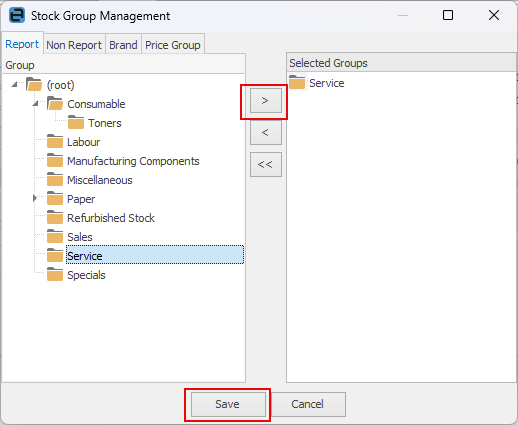Viewport: 518px width, 425px height.
Task: Click the Sales folder icon
Action: pyautogui.click(x=55, y=237)
